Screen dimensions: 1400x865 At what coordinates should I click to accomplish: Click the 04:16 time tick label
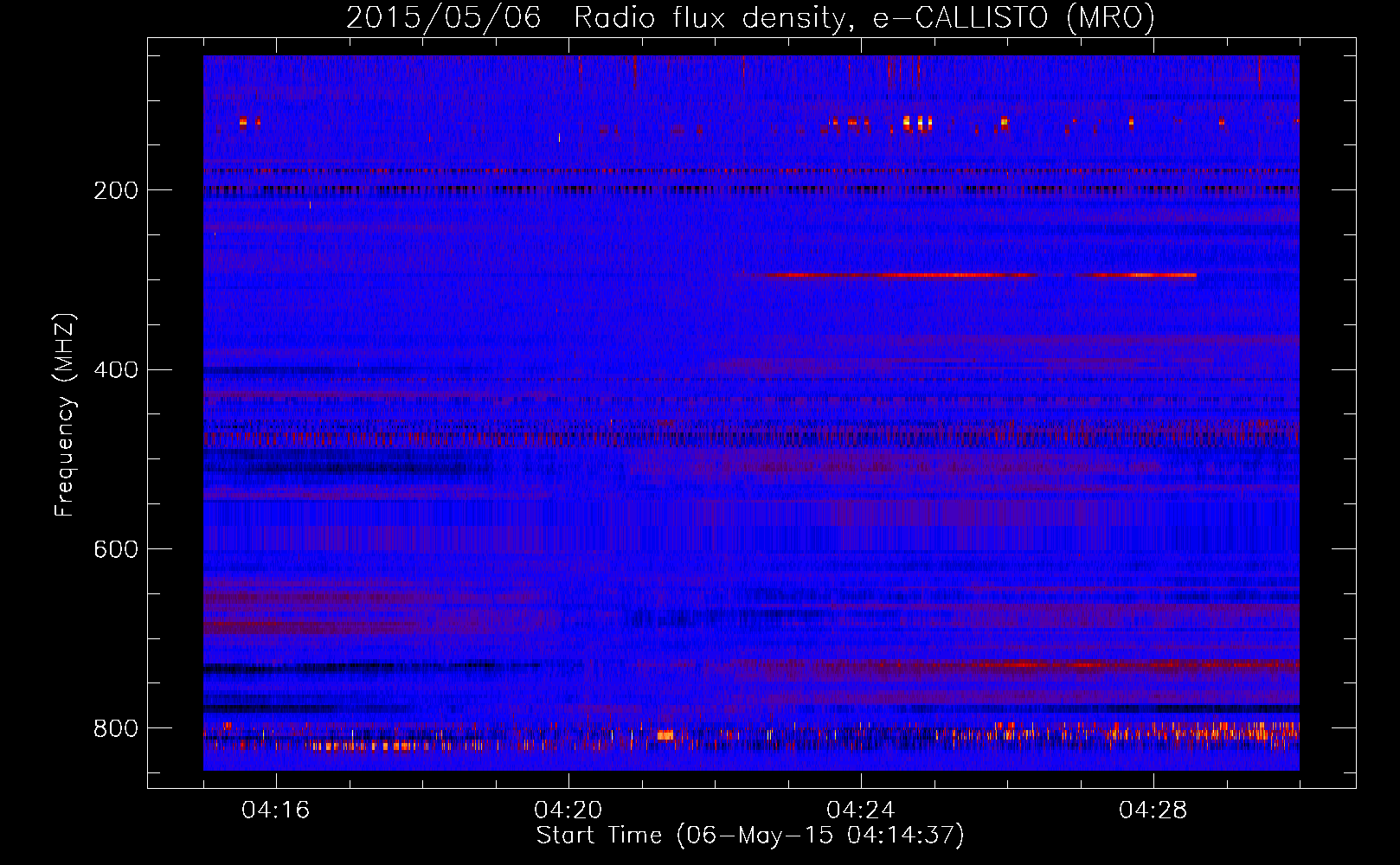click(275, 811)
